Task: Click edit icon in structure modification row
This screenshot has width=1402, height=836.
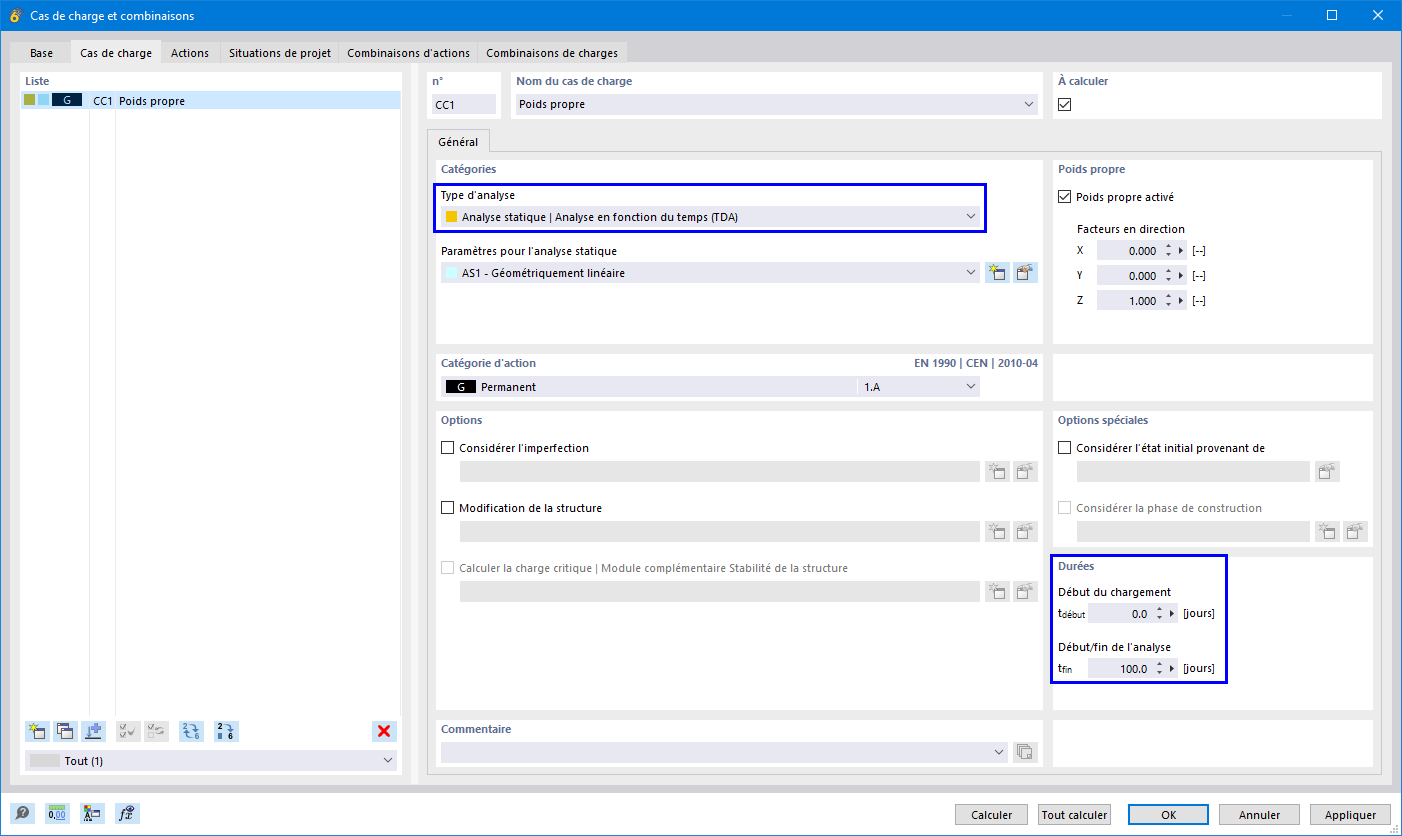Action: pos(1025,532)
